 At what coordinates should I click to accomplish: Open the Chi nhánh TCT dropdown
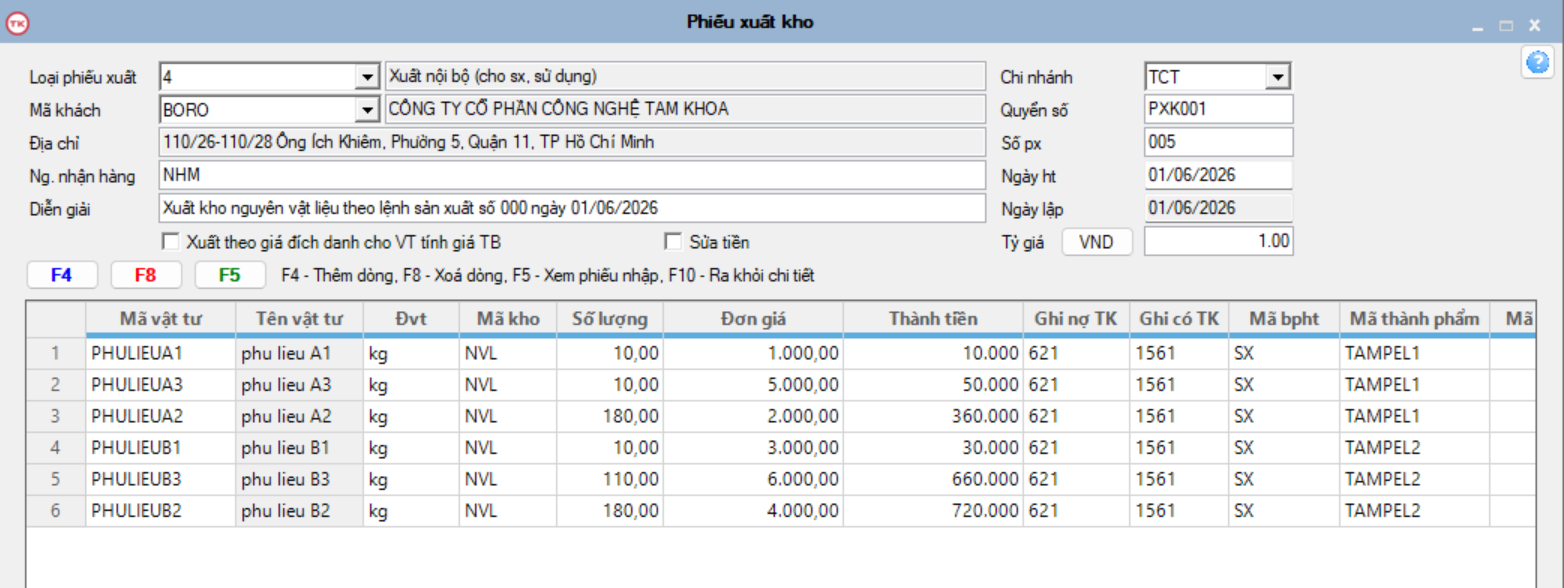click(x=1277, y=77)
